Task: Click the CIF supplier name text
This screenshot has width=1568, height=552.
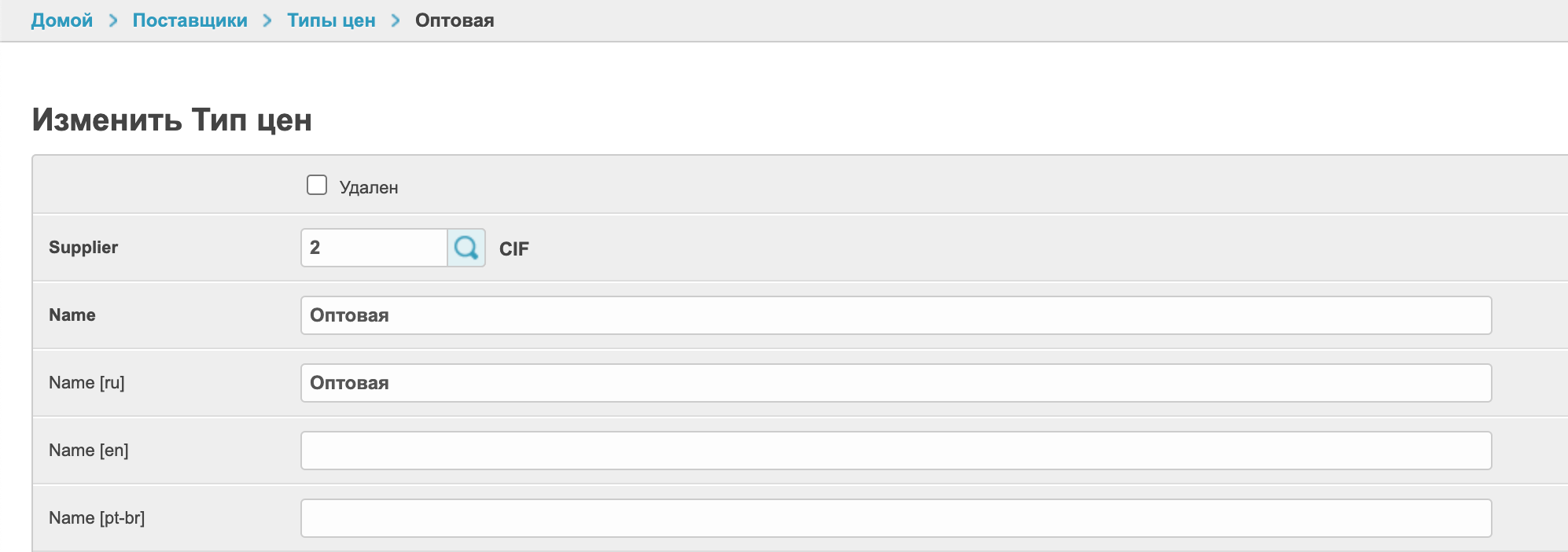Action: (x=514, y=249)
